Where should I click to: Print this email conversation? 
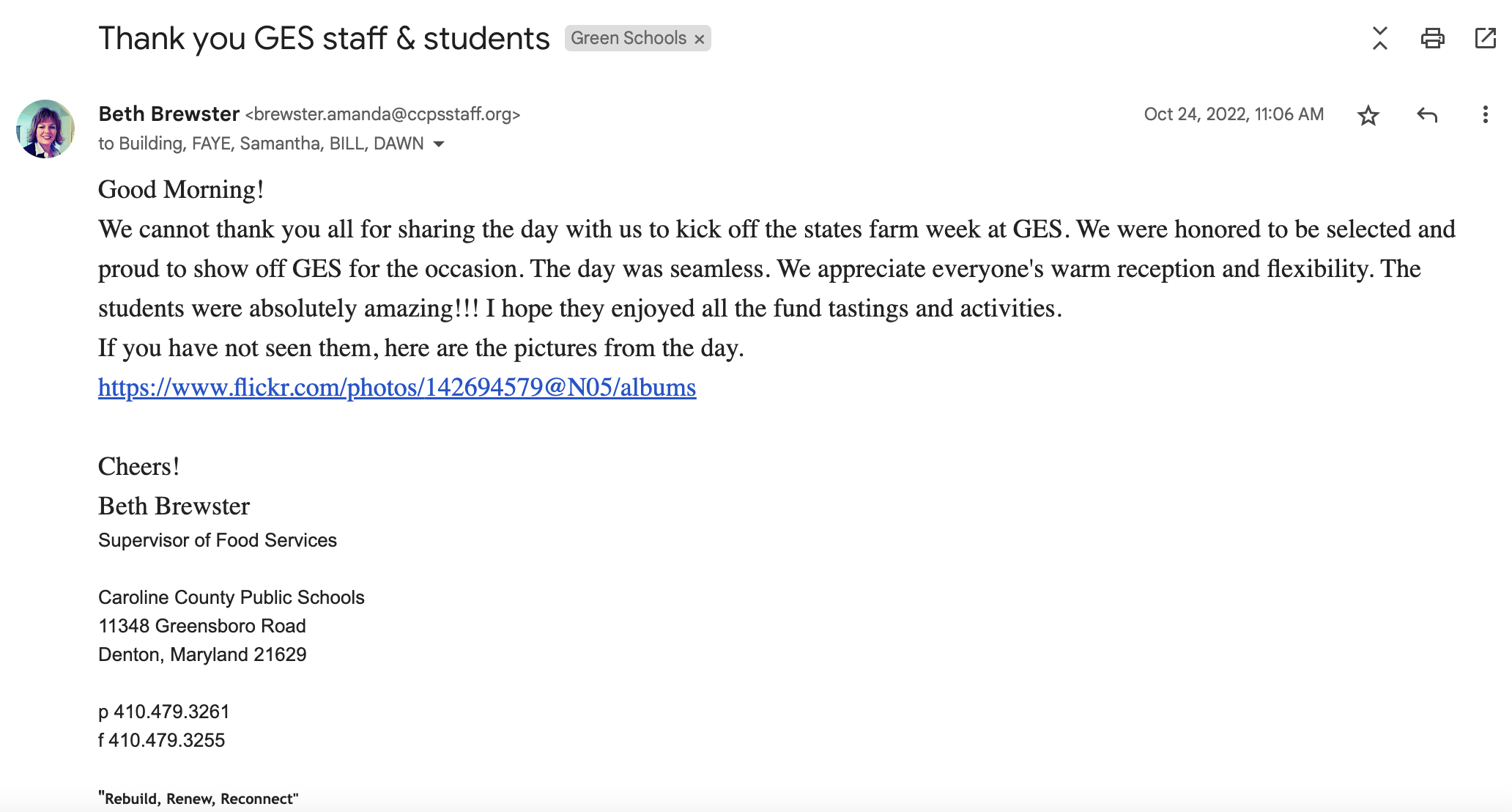coord(1432,38)
